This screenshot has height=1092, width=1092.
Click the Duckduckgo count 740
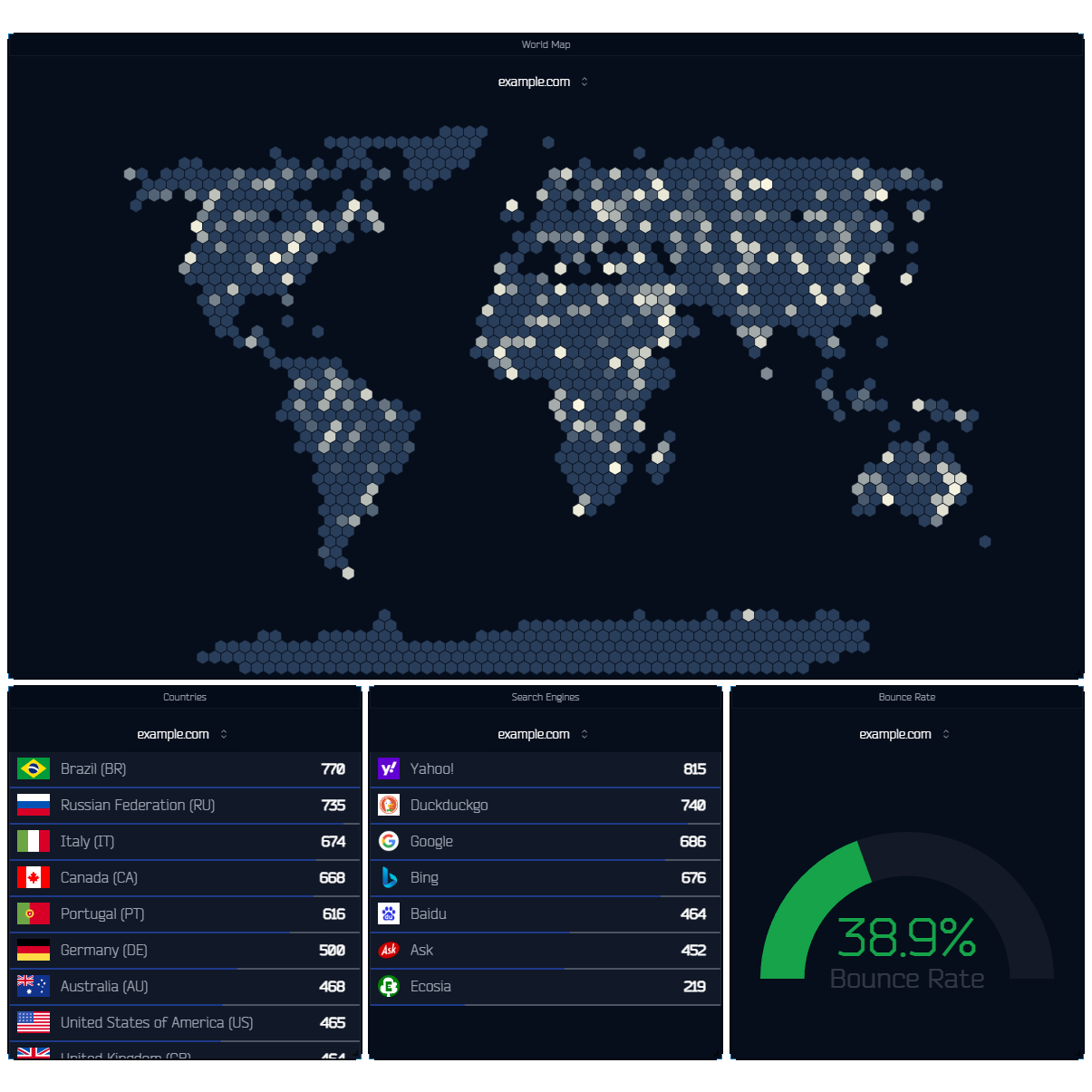pos(693,805)
